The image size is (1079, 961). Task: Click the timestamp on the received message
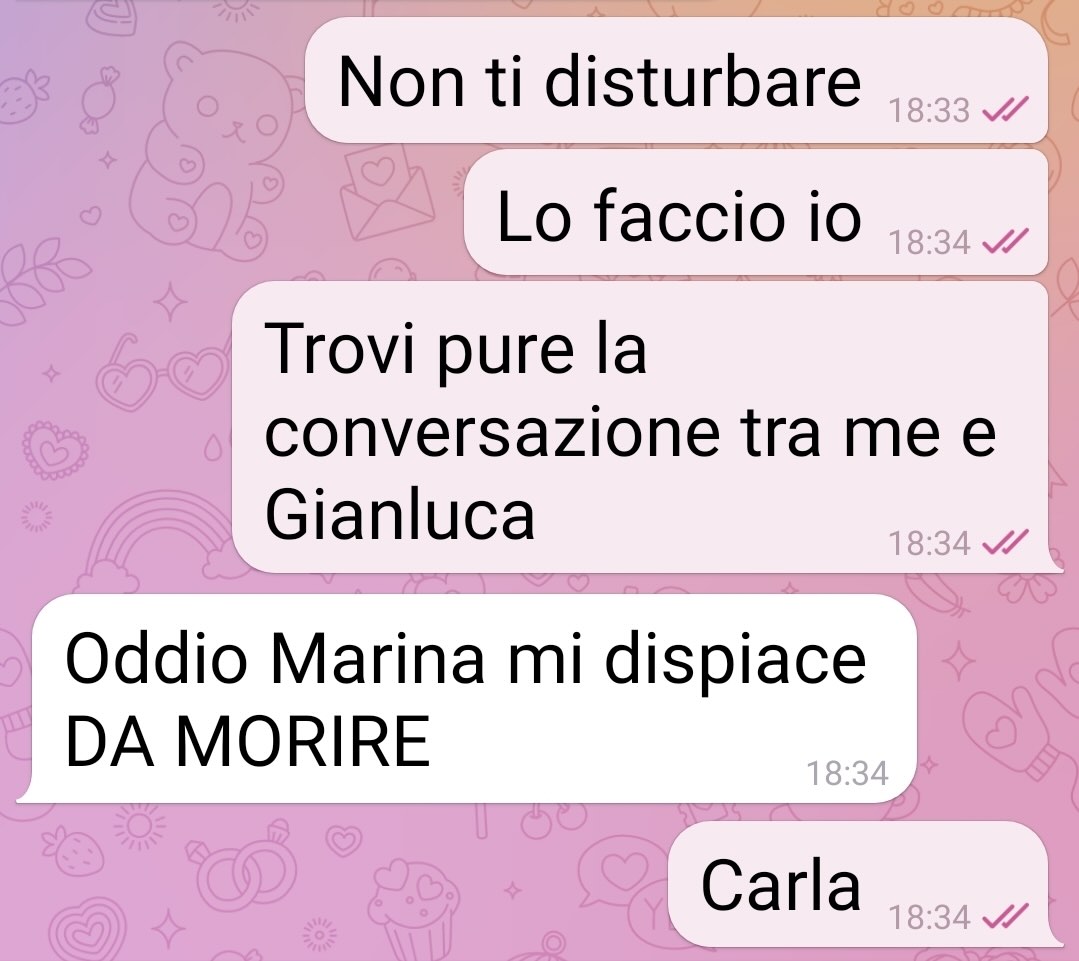[847, 773]
